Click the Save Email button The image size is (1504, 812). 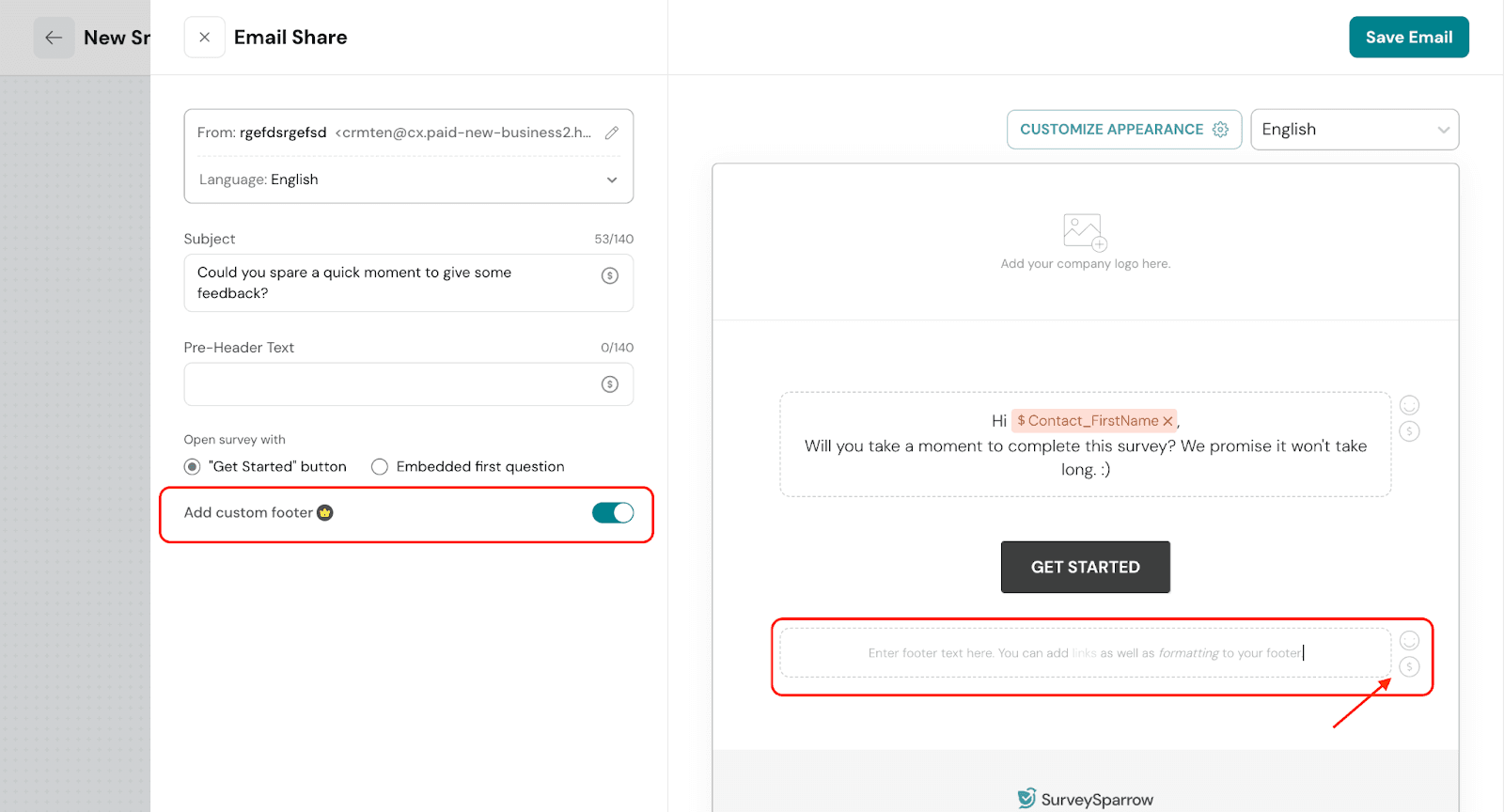tap(1408, 38)
